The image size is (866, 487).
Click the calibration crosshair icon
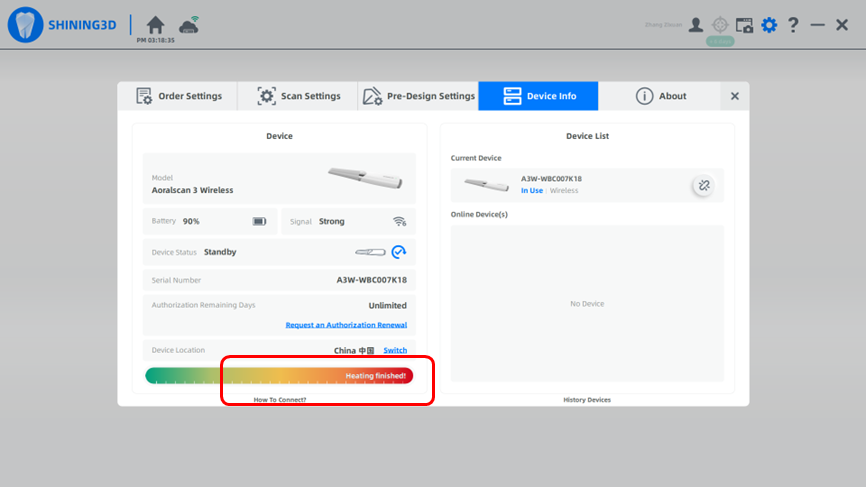[720, 25]
